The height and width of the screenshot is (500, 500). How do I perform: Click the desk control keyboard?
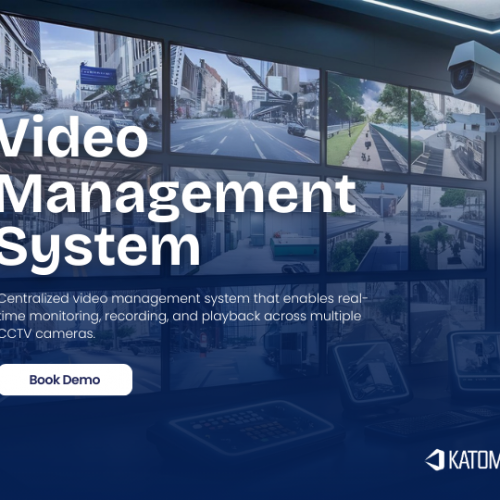tap(252, 427)
